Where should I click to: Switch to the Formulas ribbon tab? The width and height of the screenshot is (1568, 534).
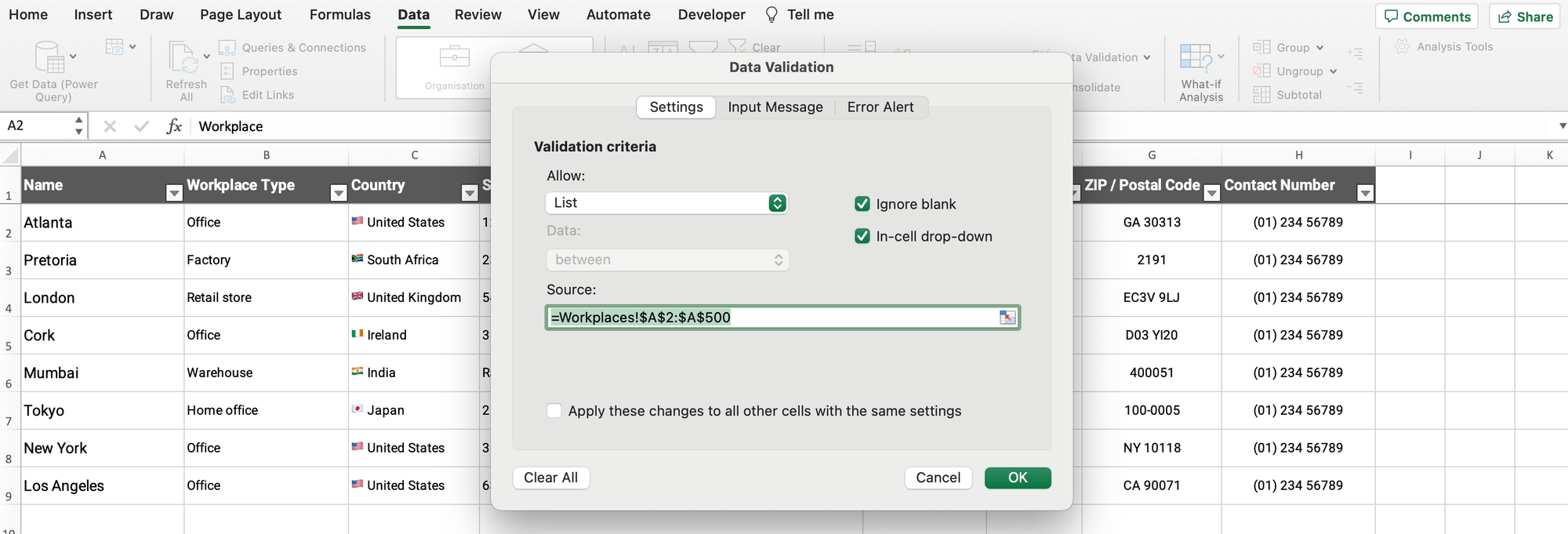tap(340, 15)
